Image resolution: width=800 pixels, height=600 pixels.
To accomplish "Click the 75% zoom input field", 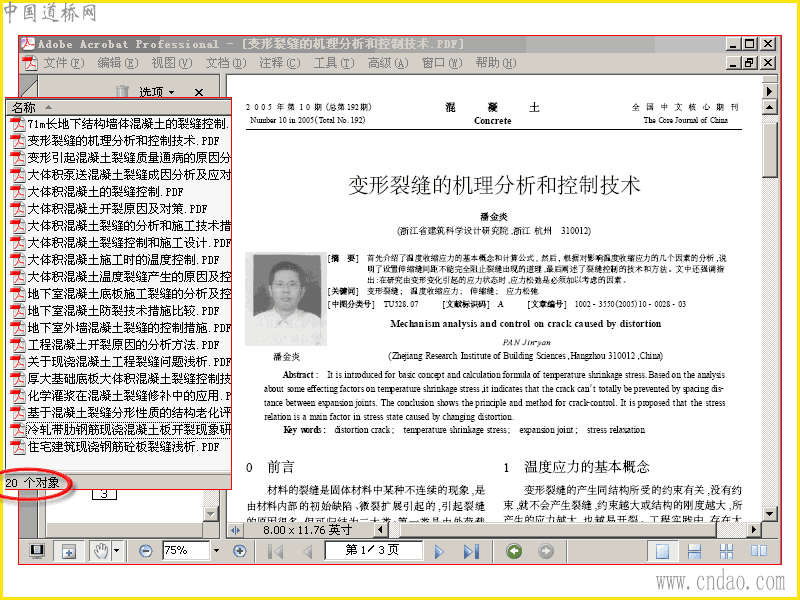I will [x=186, y=551].
